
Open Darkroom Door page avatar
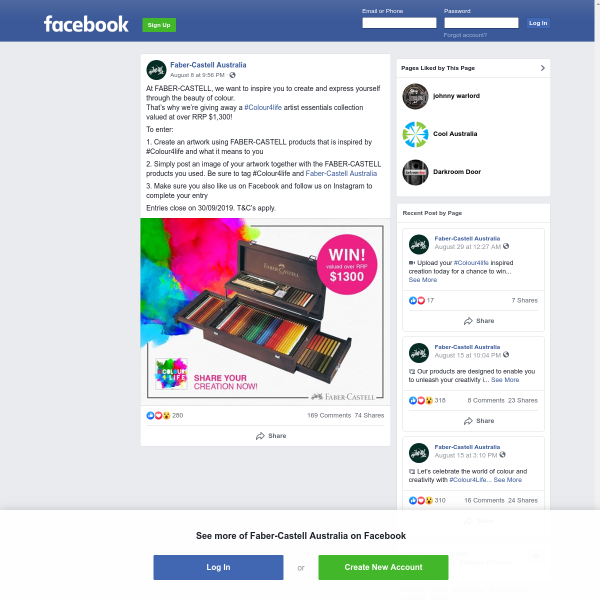415,172
